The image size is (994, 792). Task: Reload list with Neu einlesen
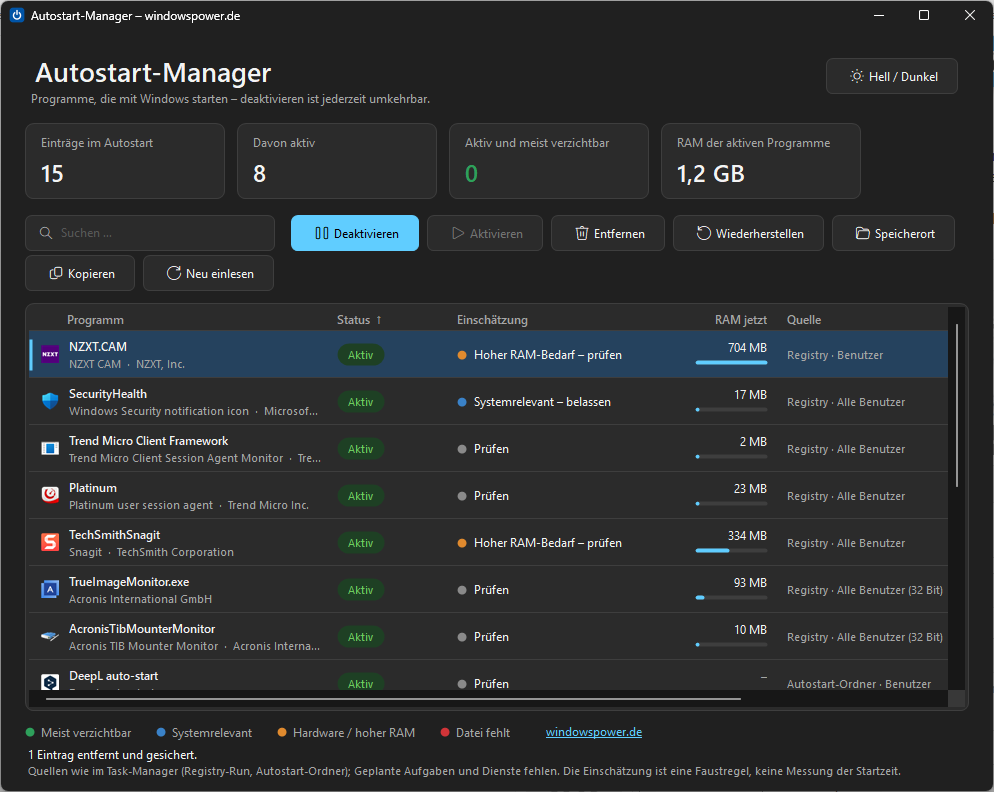(209, 273)
